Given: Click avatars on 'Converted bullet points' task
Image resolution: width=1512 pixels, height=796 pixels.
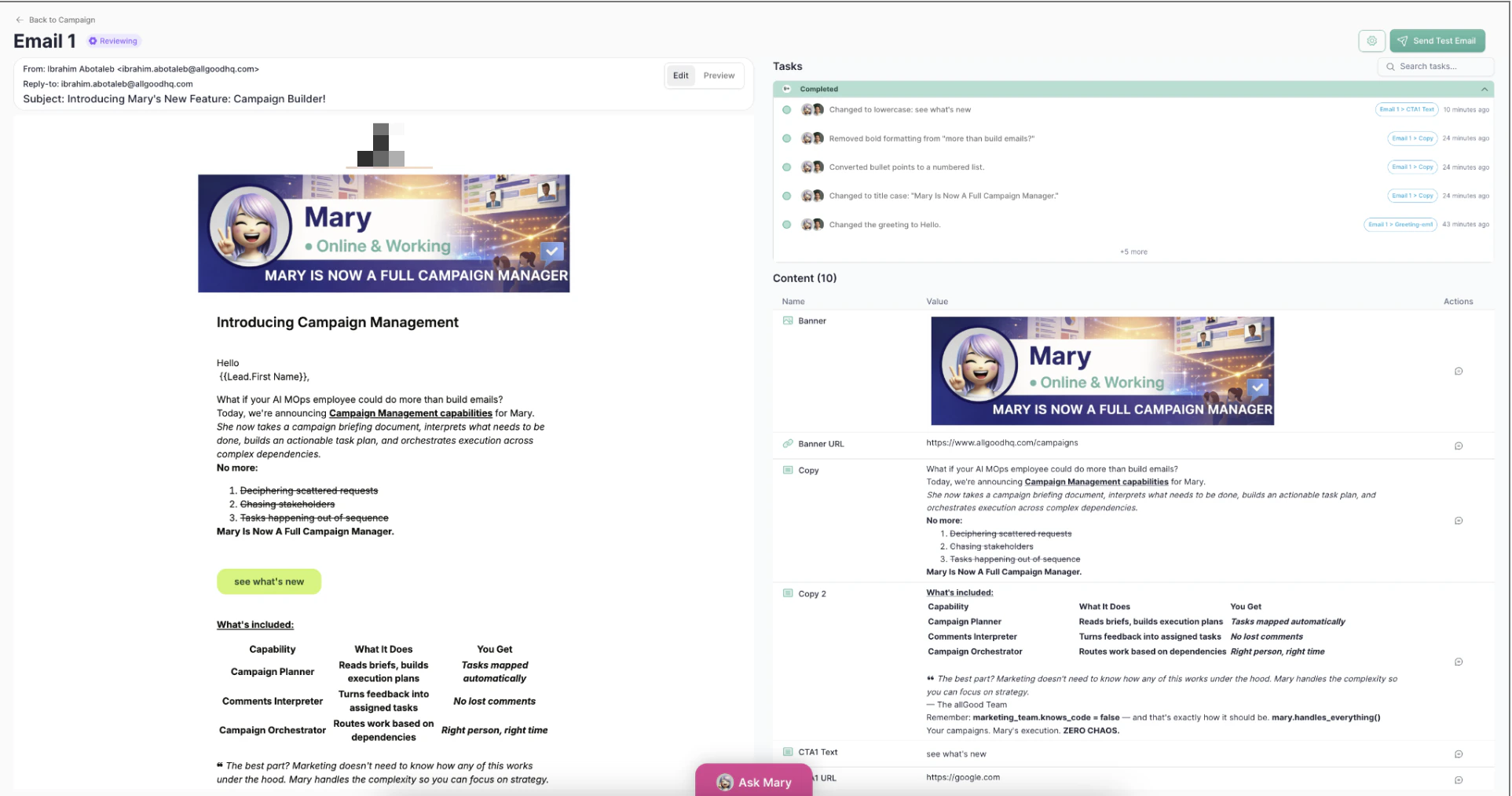Looking at the screenshot, I should click(x=812, y=167).
